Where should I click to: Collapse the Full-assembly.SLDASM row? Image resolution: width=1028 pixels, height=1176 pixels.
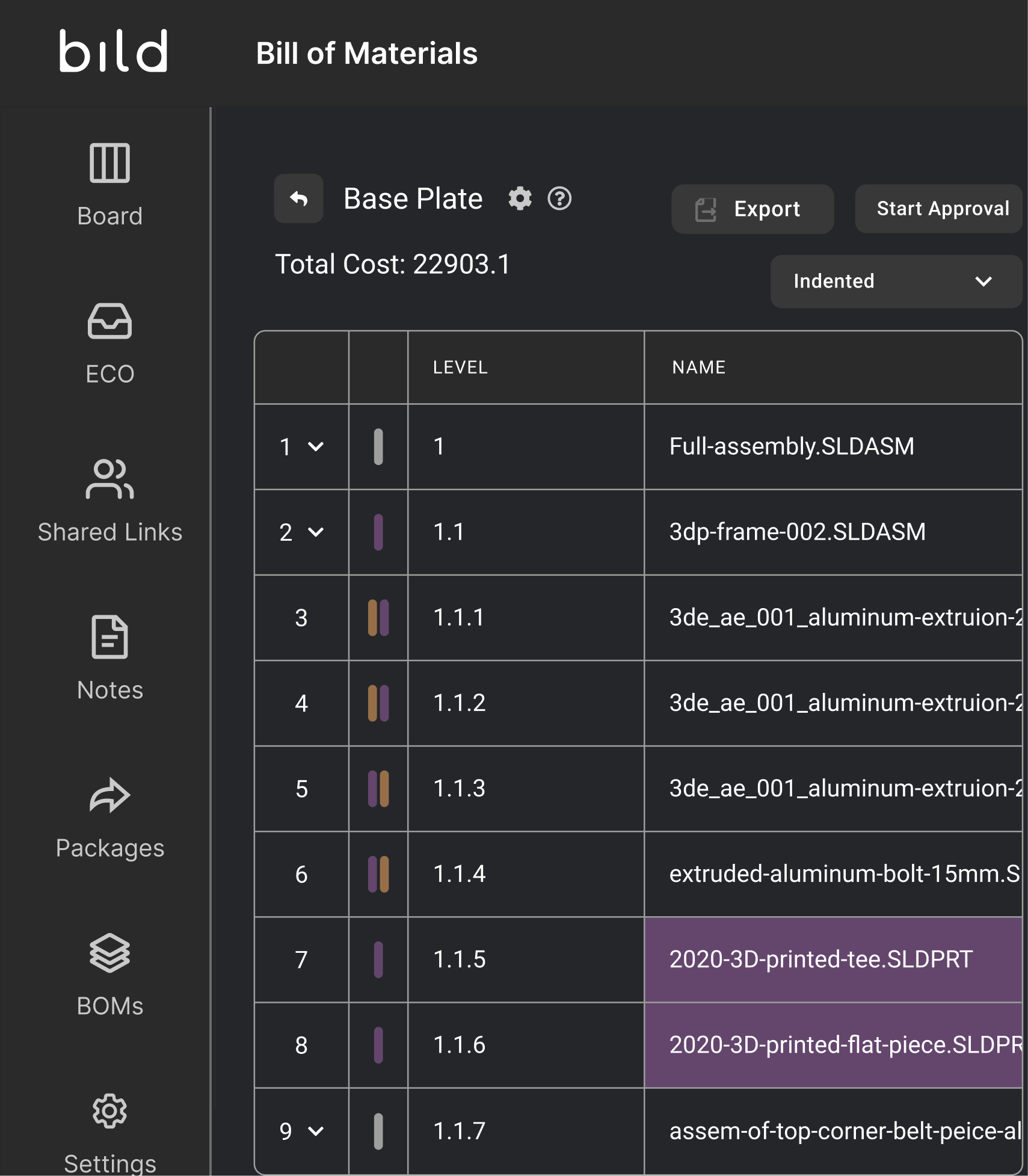315,447
